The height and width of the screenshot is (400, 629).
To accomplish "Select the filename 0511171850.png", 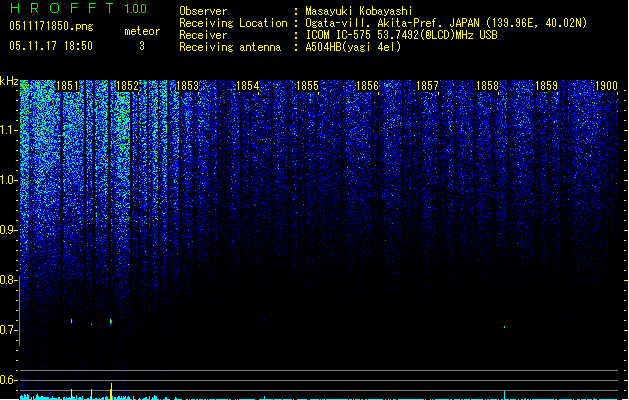I will (x=51, y=26).
